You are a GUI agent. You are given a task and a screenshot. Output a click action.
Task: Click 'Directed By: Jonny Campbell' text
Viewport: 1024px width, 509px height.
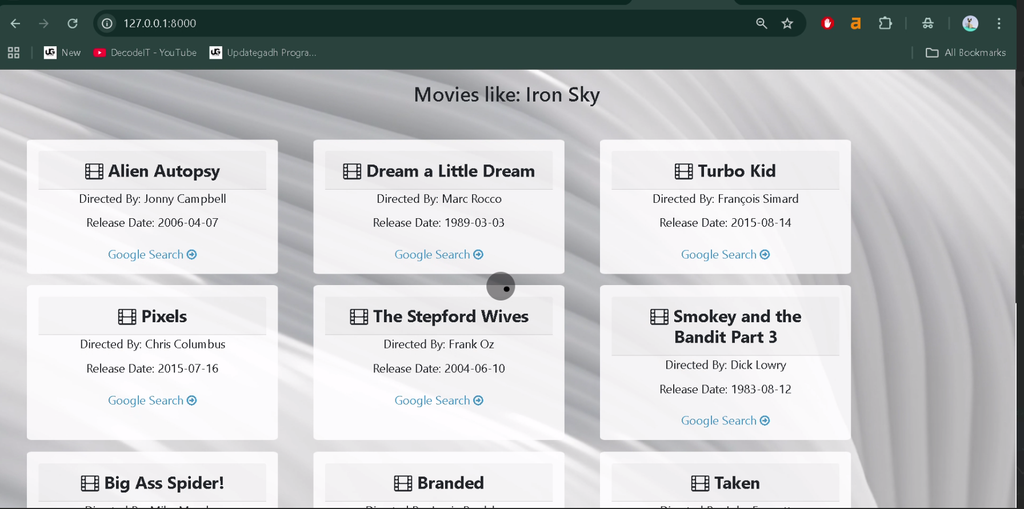152,199
